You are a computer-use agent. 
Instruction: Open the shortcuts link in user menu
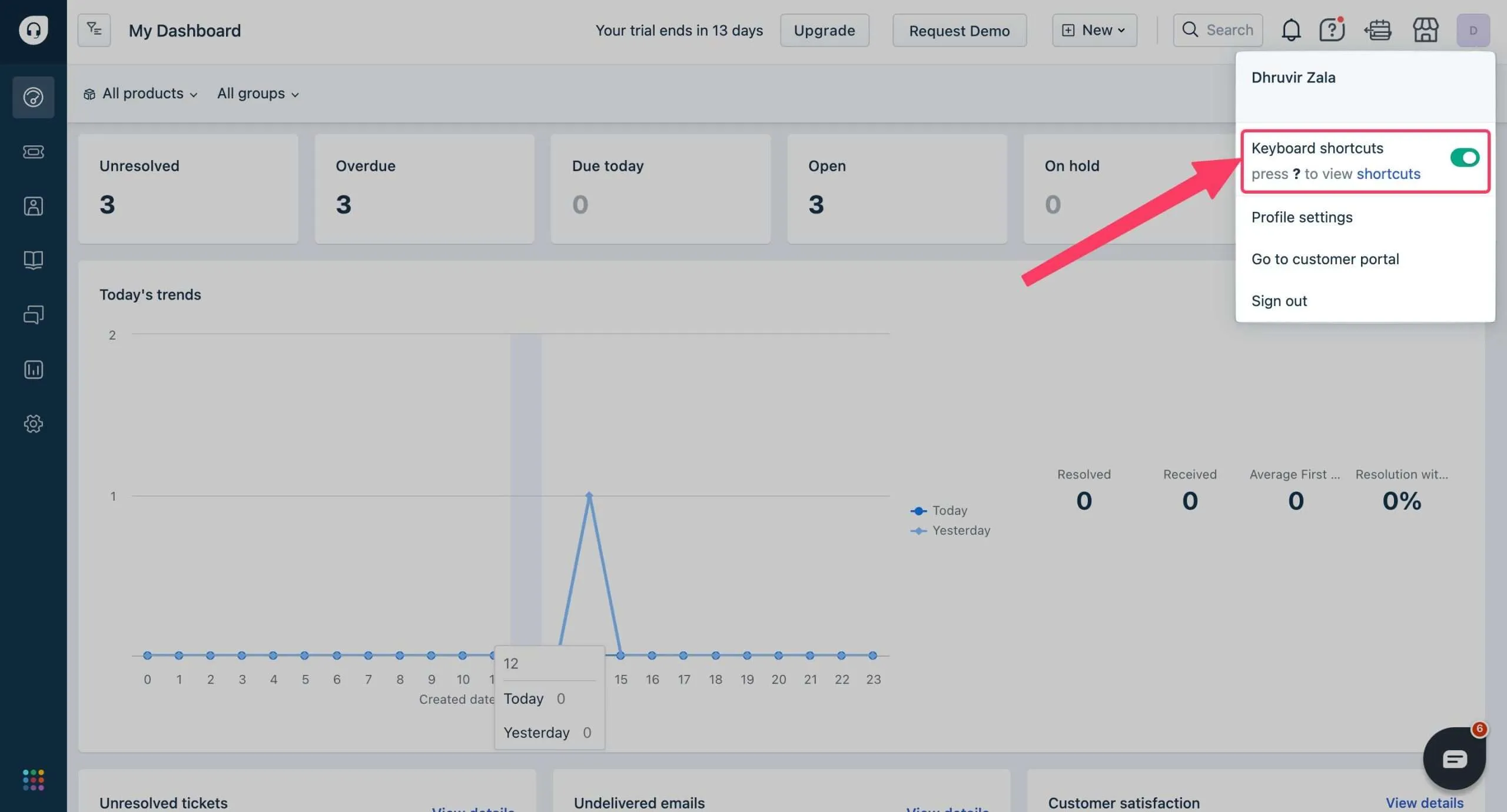pyautogui.click(x=1388, y=174)
